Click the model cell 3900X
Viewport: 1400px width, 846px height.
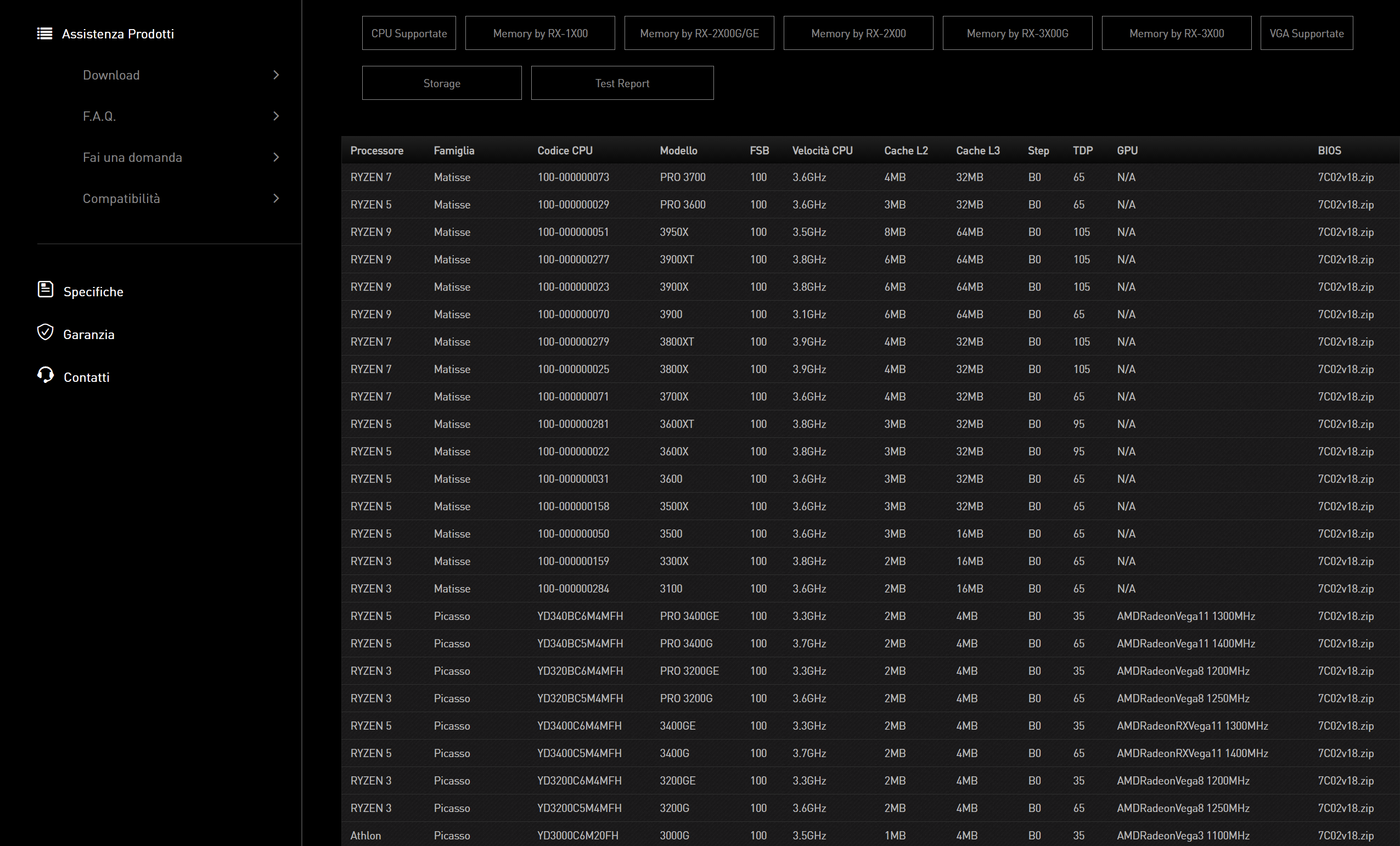click(674, 287)
